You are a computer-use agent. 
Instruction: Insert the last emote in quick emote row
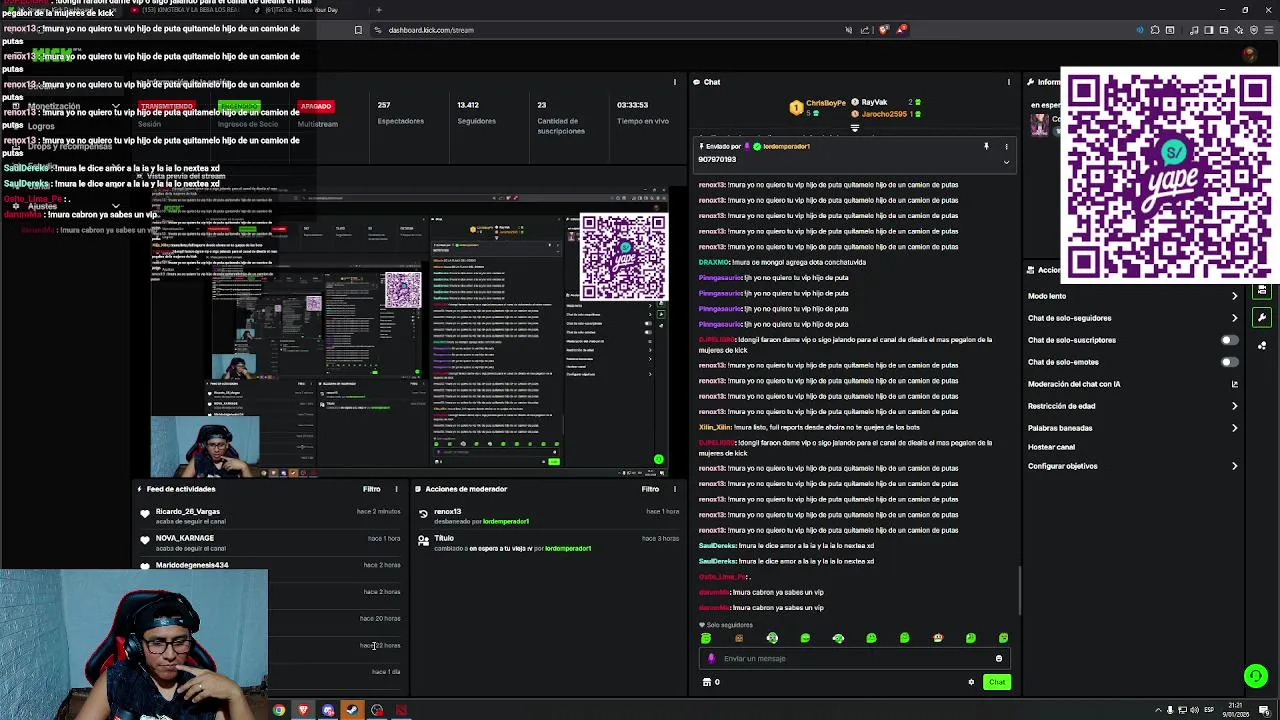coord(1003,638)
